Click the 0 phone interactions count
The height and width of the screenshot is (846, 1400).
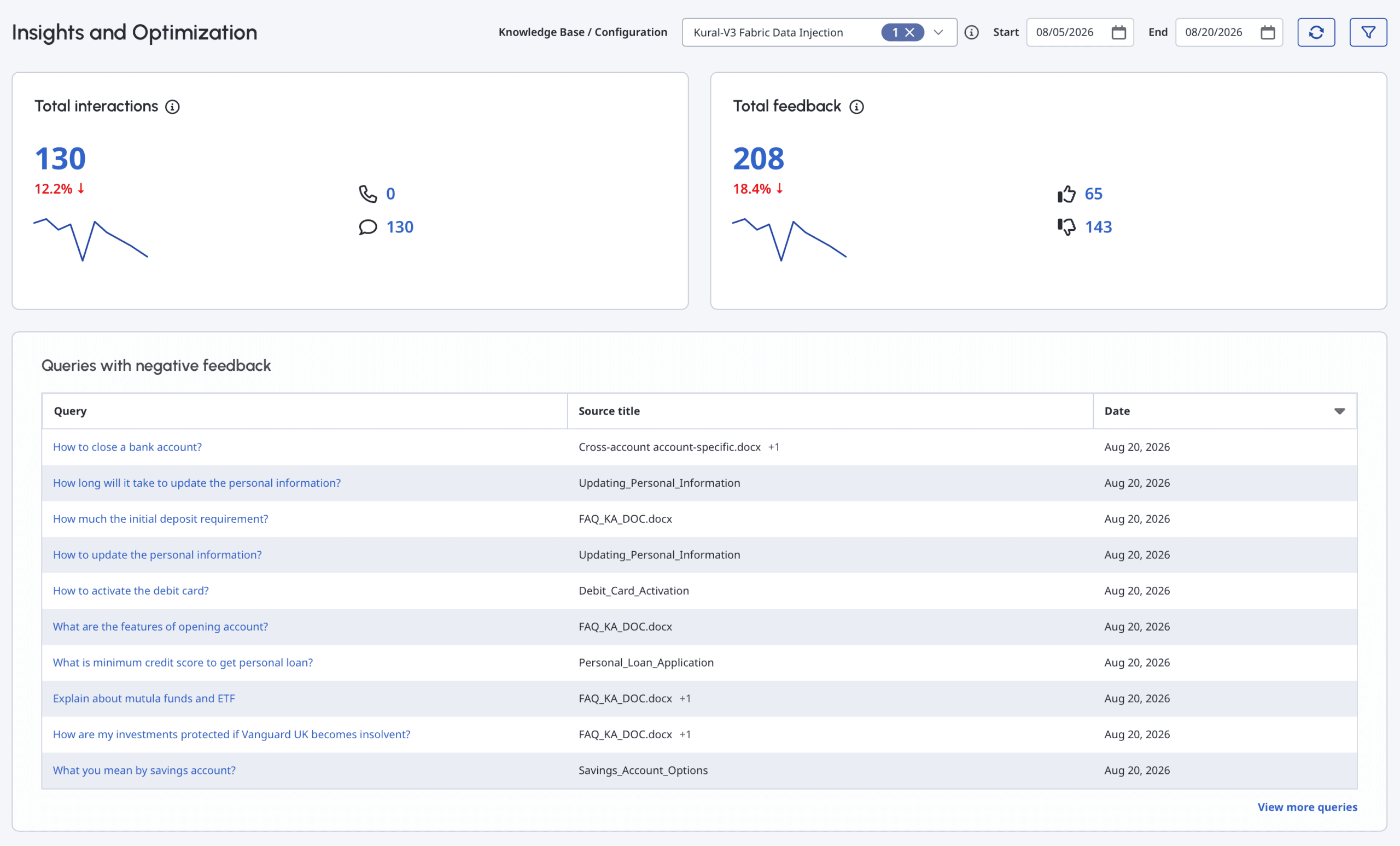[x=390, y=194]
